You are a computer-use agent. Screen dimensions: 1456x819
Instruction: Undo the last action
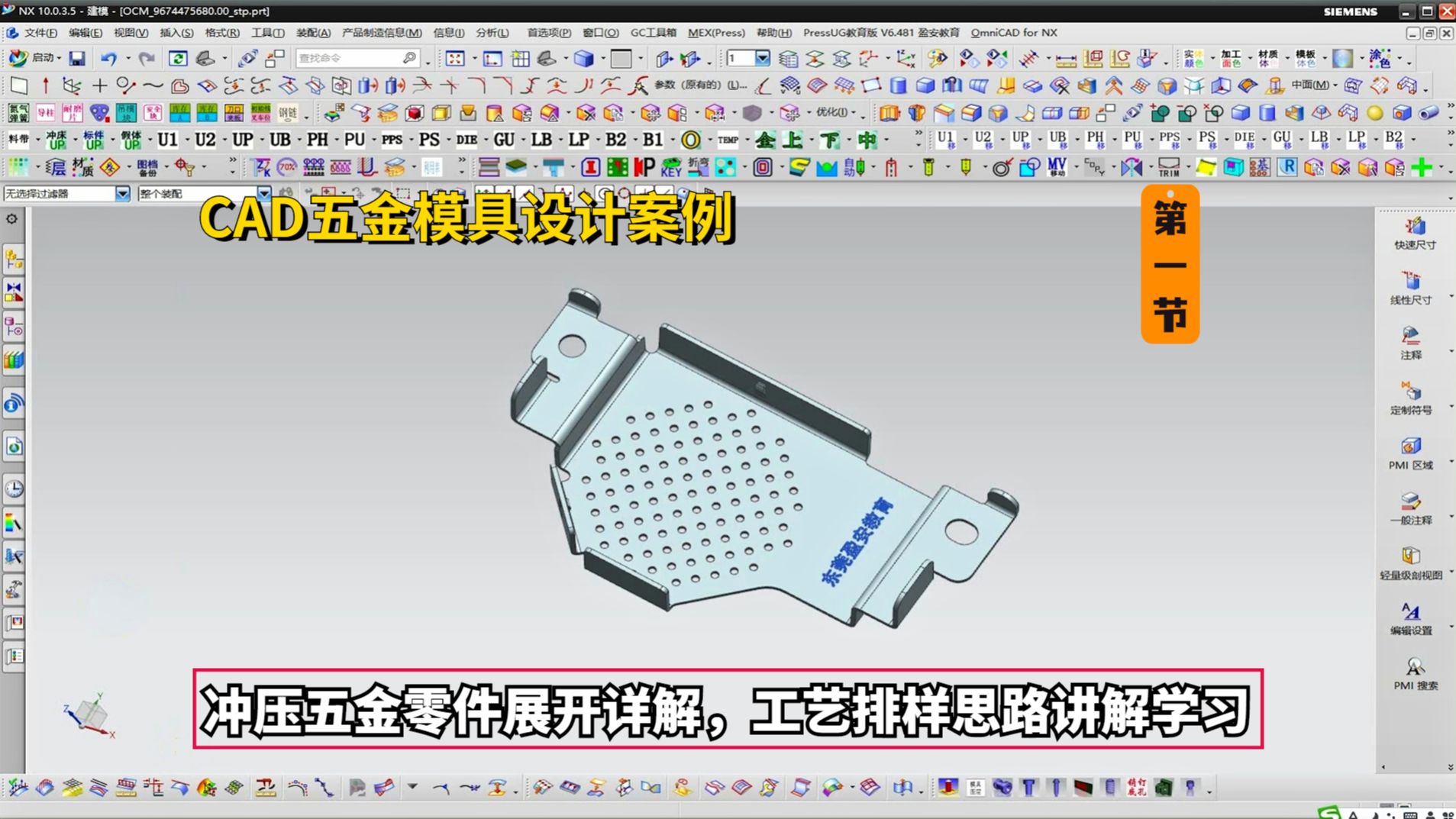click(x=108, y=58)
